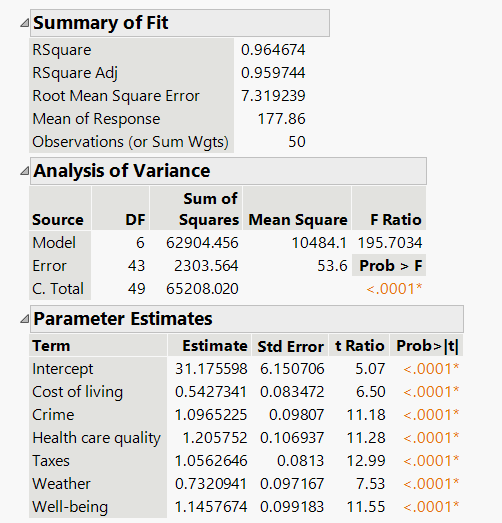
Task: Select Crime standard error 0.09807
Action: (x=296, y=415)
